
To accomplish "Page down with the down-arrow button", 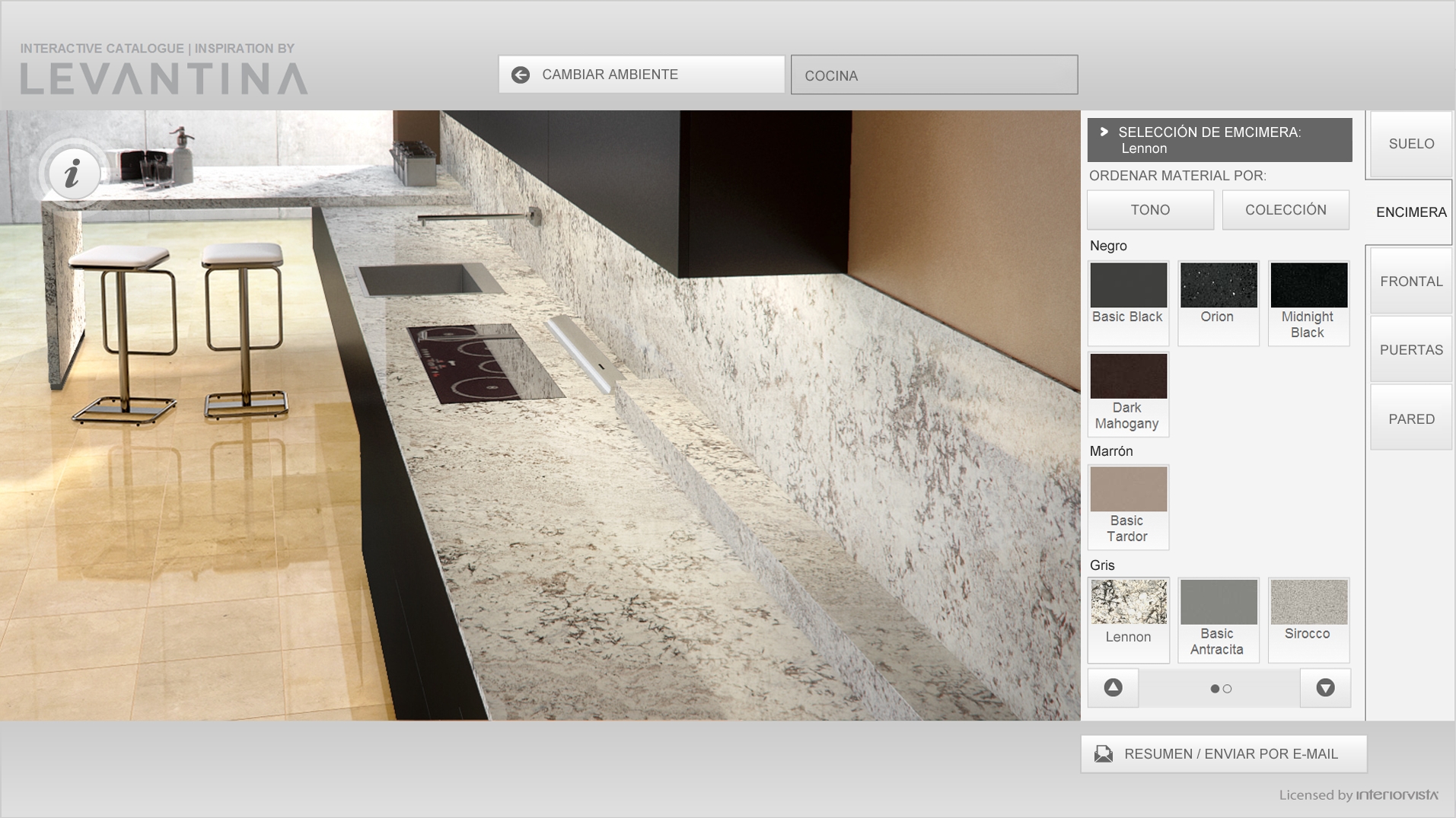I will tap(1325, 688).
